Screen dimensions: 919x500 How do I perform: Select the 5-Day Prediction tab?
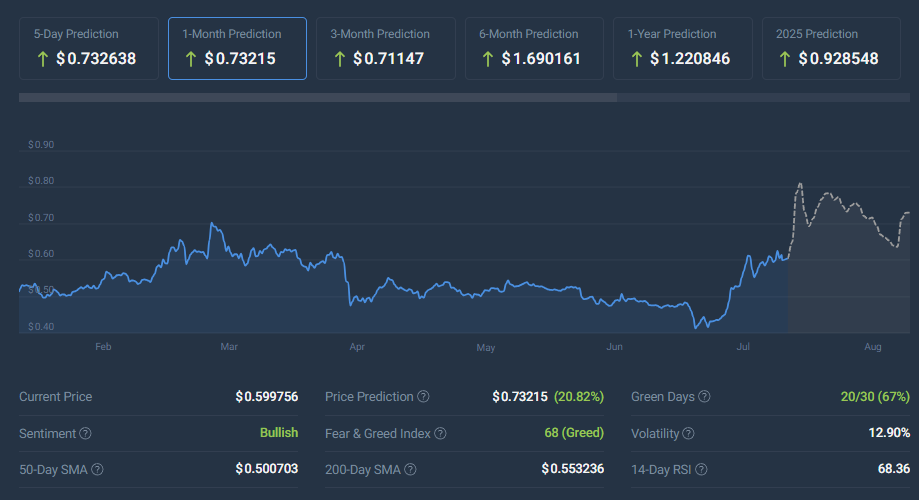[x=89, y=48]
